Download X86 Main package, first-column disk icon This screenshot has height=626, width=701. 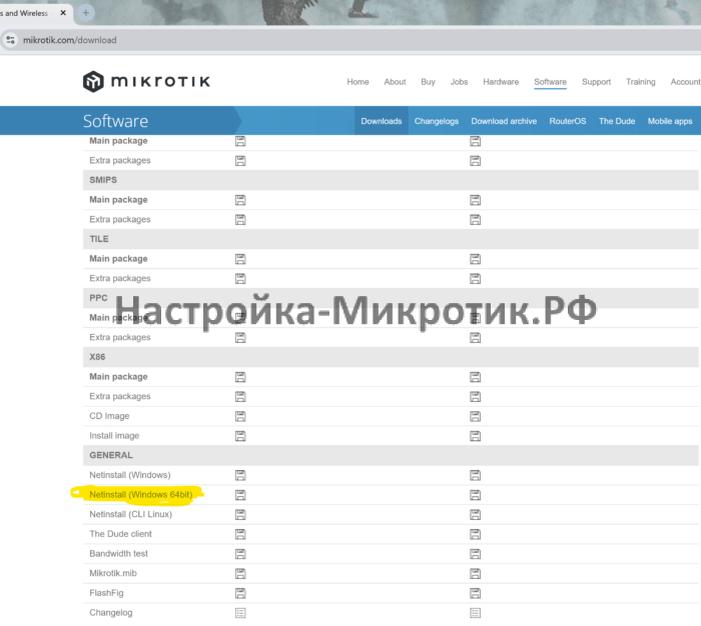(240, 377)
